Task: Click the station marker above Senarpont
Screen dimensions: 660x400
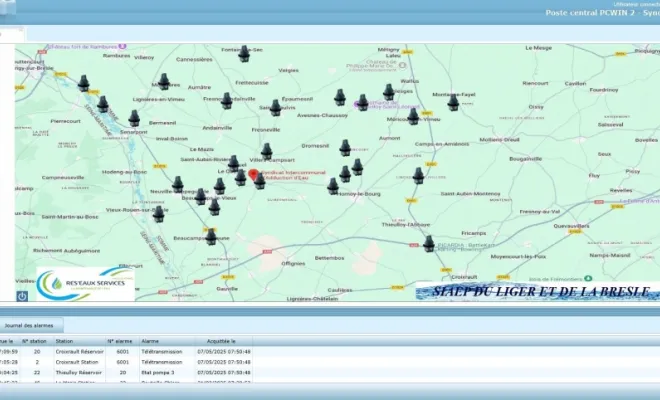Action: [134, 118]
